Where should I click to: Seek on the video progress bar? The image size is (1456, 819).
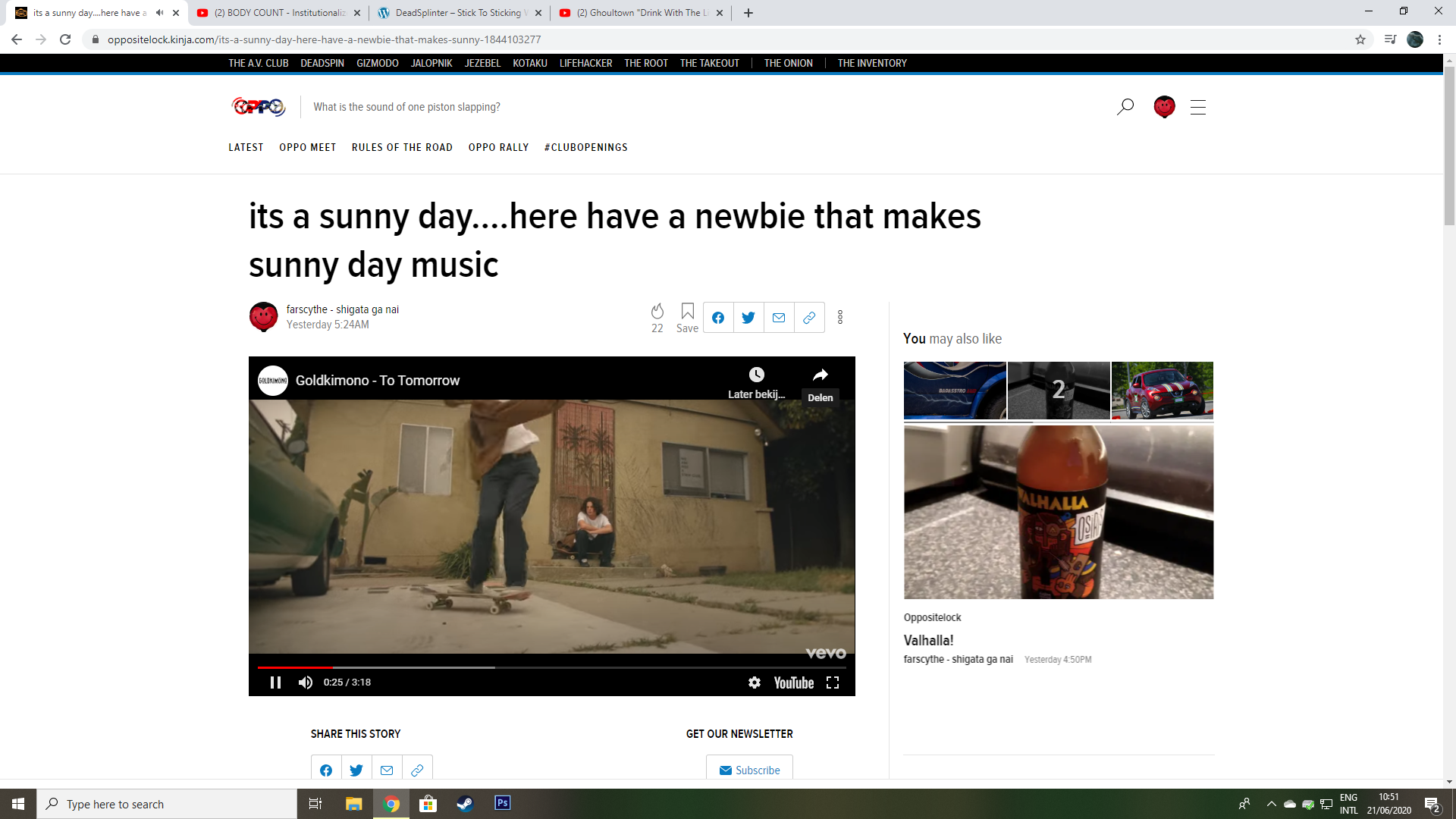click(x=551, y=667)
